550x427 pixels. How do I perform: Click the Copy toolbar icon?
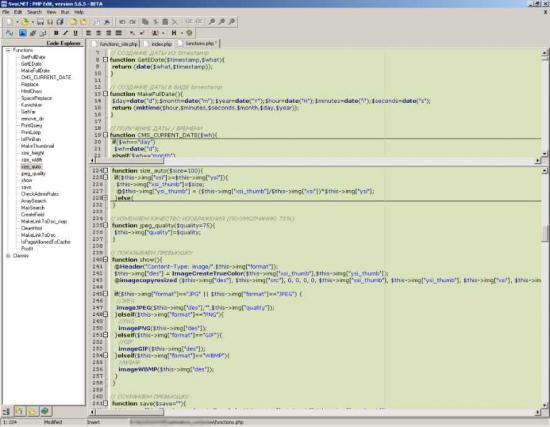point(145,22)
